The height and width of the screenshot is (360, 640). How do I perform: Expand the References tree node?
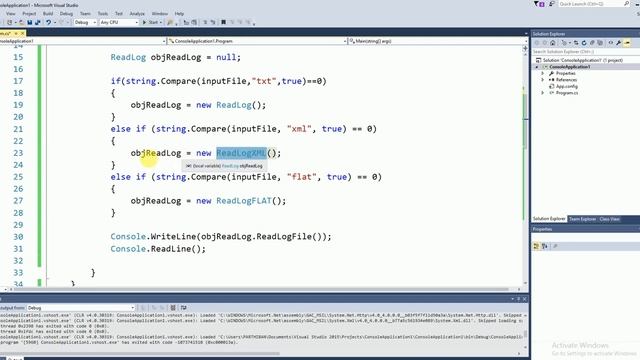pyautogui.click(x=543, y=80)
